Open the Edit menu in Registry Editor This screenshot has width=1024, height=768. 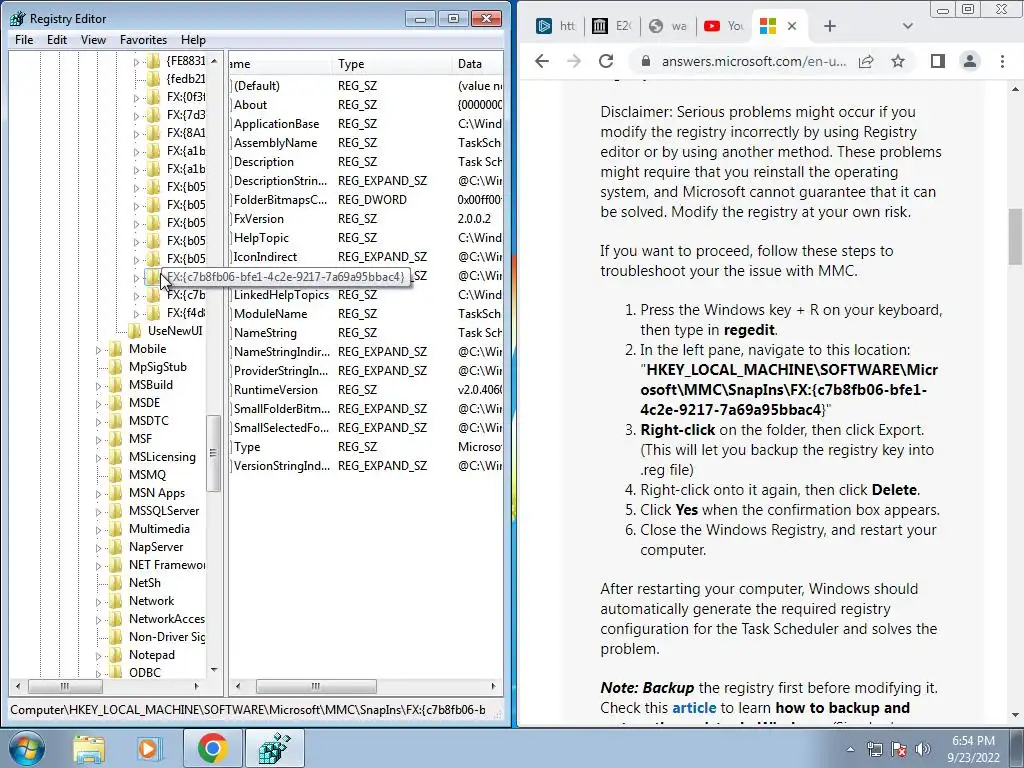click(57, 40)
